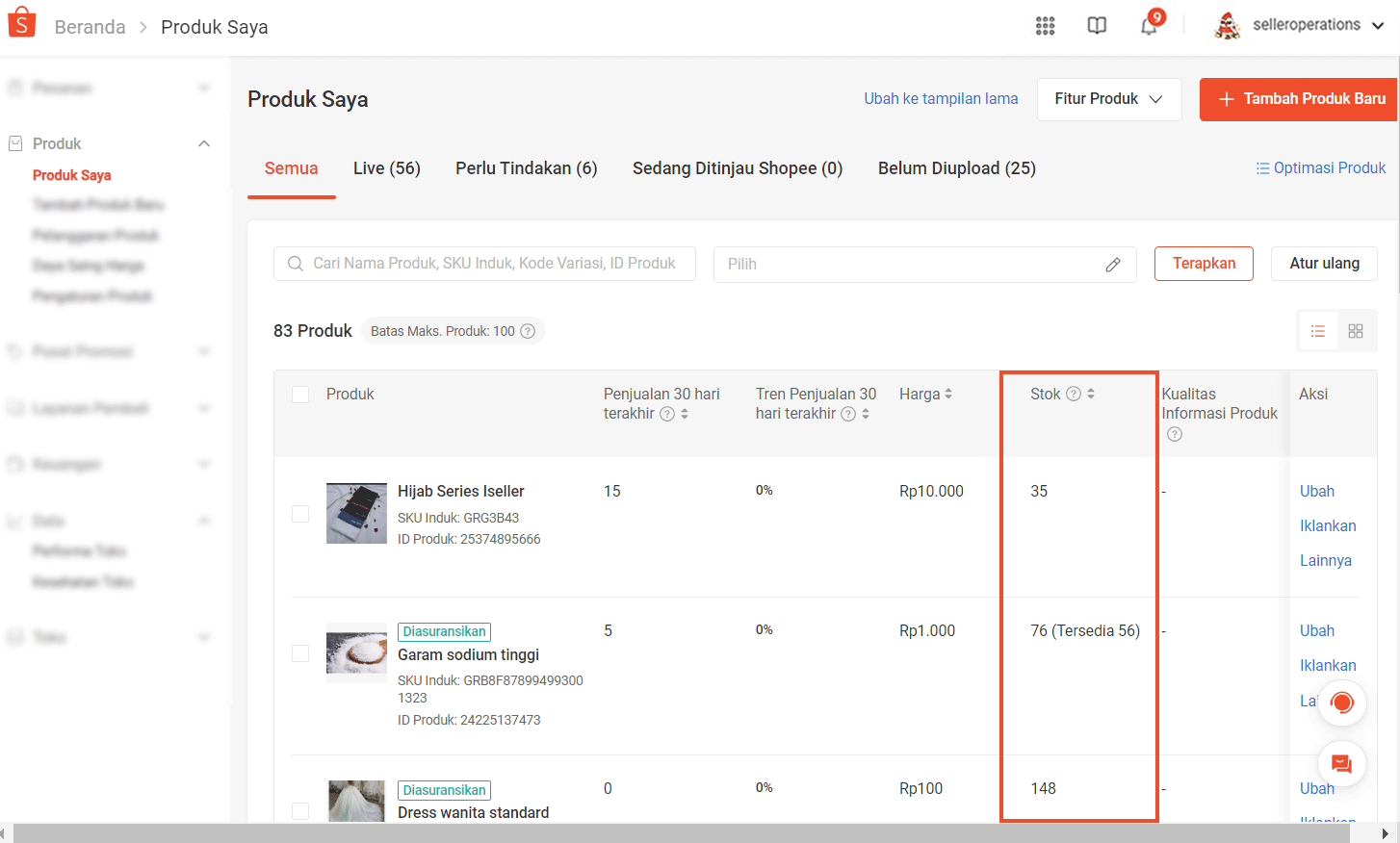Click the Tambah Produk Baru button
This screenshot has width=1400, height=843.
(1300, 99)
